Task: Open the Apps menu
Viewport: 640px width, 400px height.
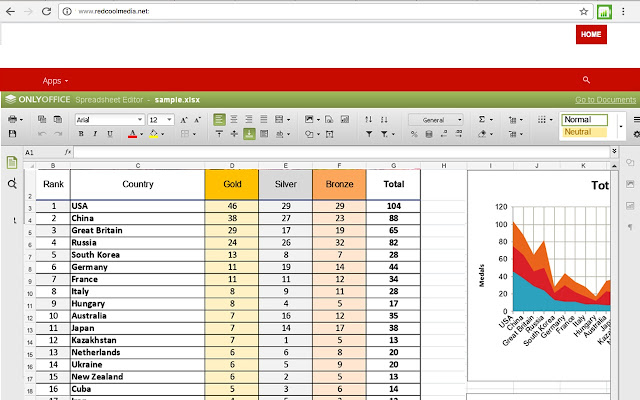Action: (x=55, y=80)
